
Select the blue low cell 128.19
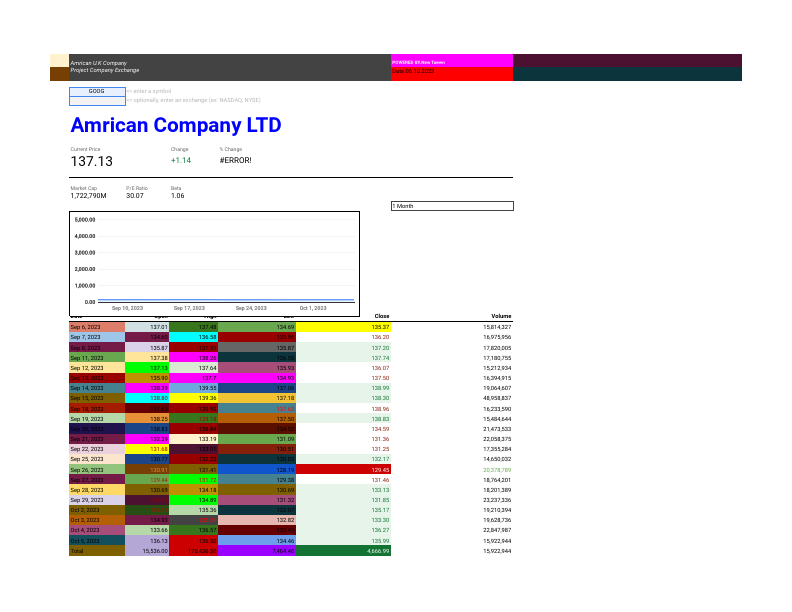point(257,470)
